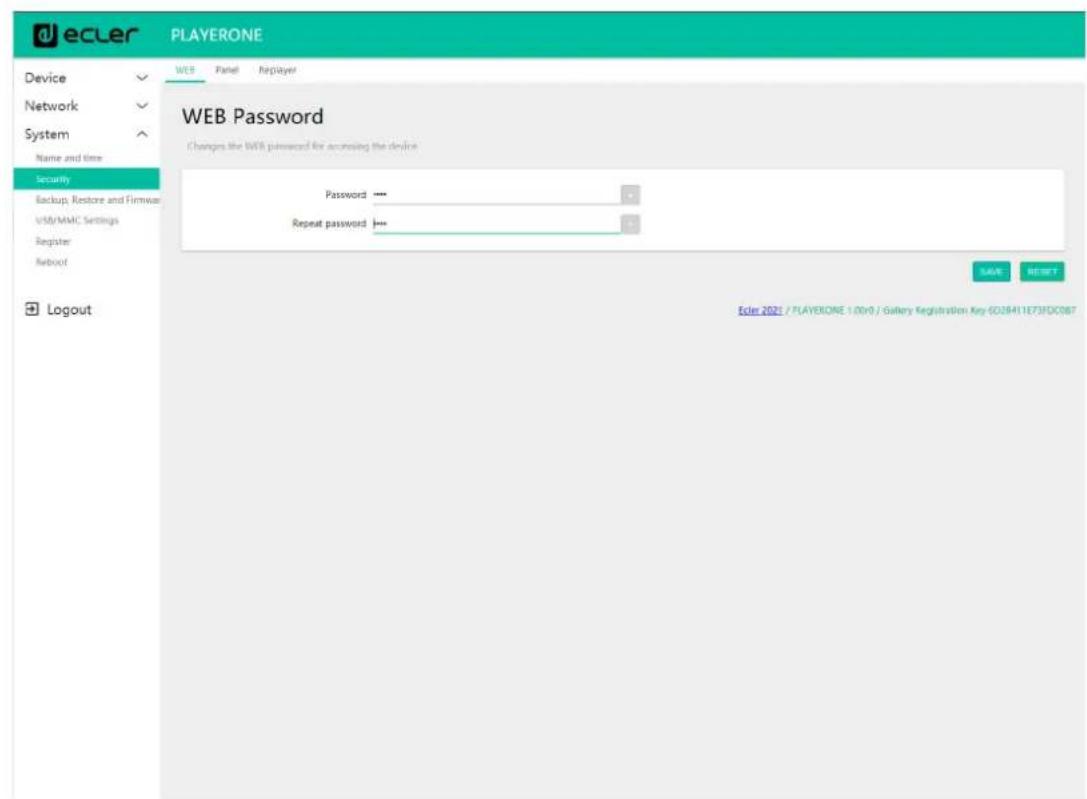Image resolution: width=1087 pixels, height=799 pixels.
Task: Select the Reboot option
Action: tap(51, 262)
